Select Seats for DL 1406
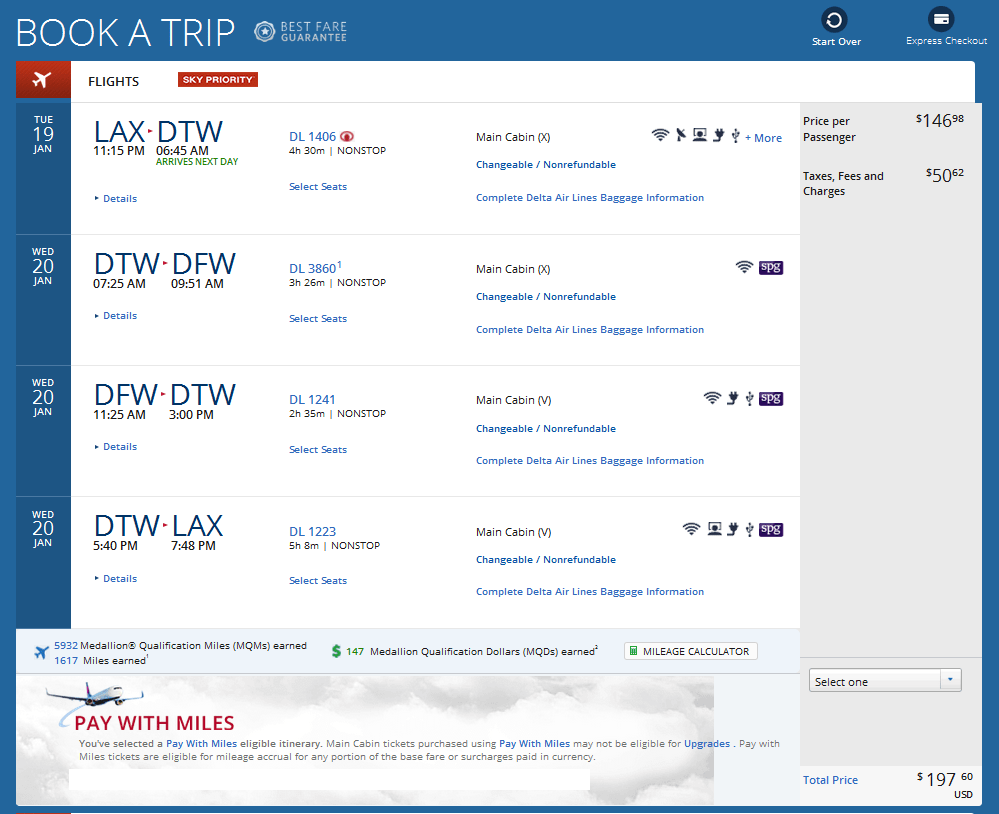The image size is (999, 814). point(318,187)
